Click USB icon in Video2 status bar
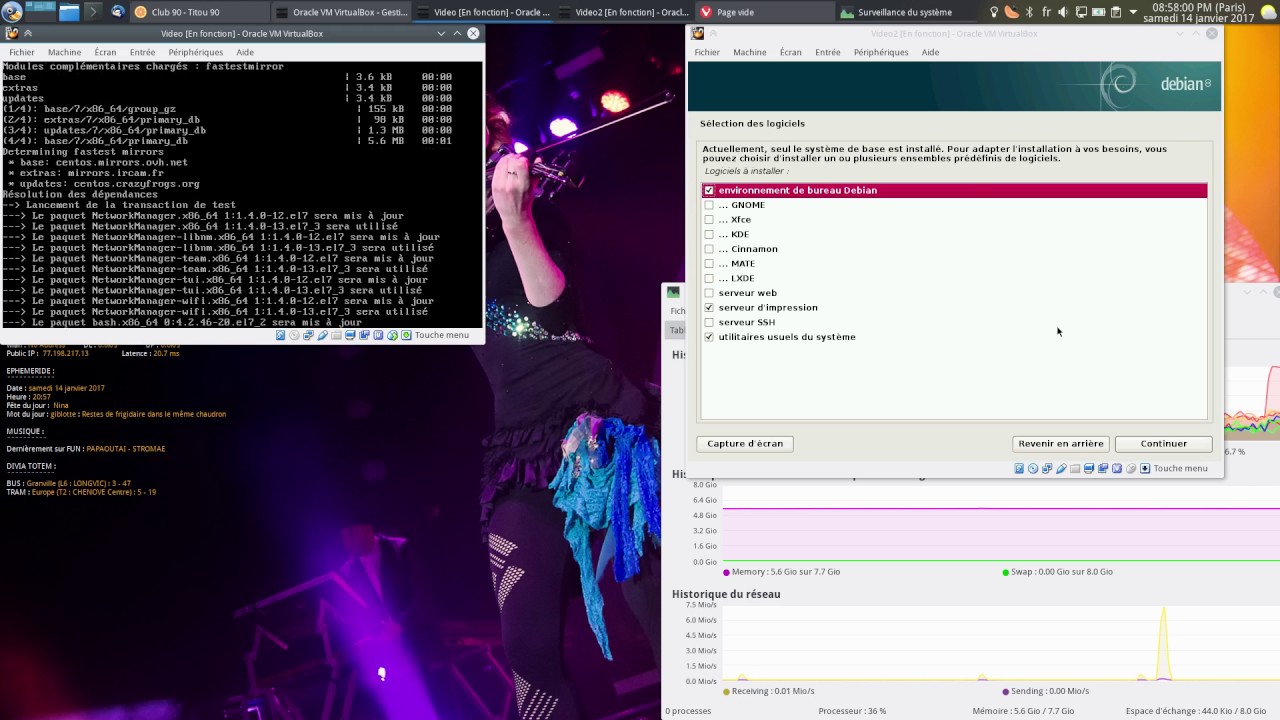 [x=1061, y=468]
